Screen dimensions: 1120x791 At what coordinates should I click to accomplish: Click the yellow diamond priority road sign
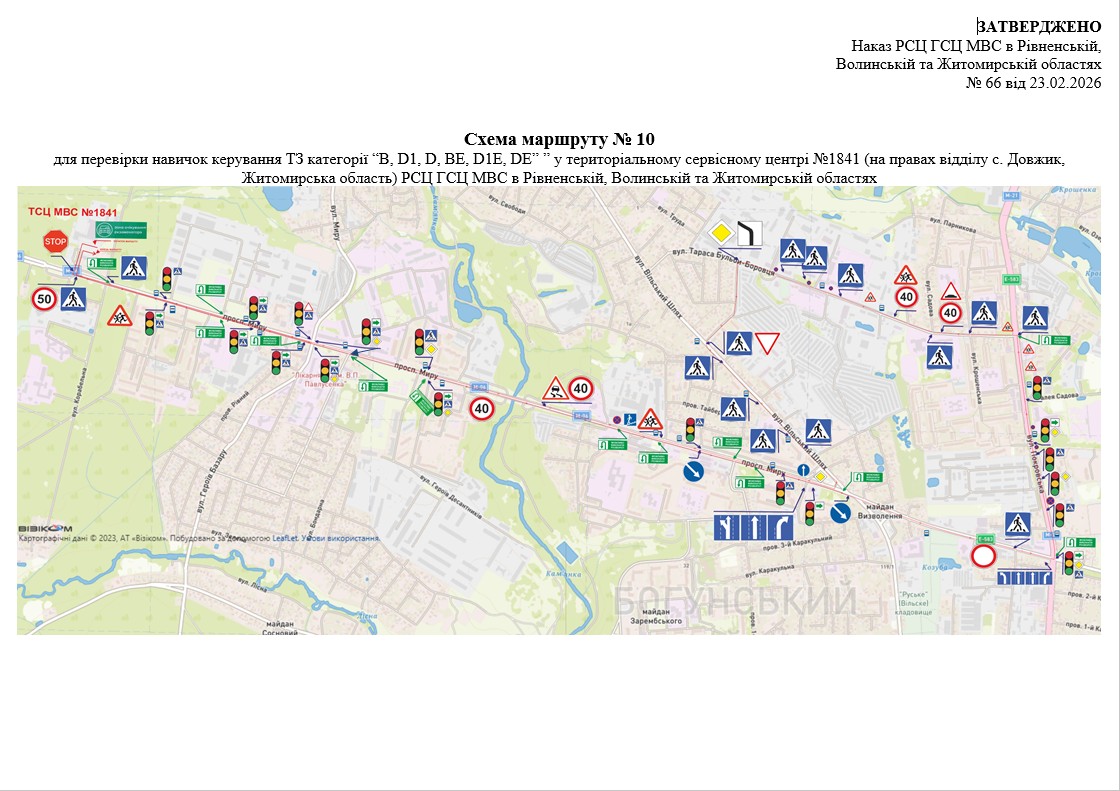tap(722, 234)
